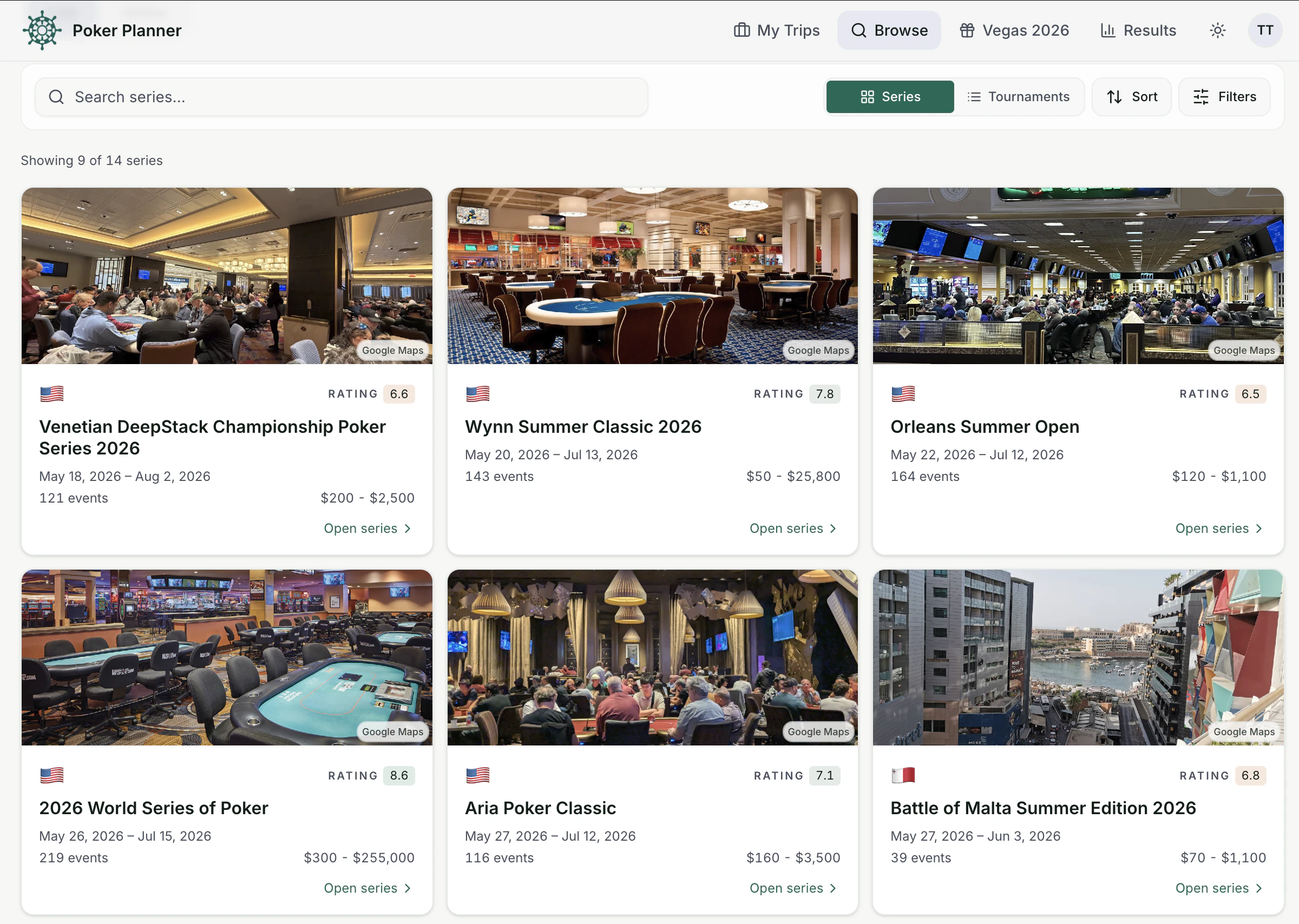
Task: Open series link for Battle of Malta
Action: tap(1219, 888)
